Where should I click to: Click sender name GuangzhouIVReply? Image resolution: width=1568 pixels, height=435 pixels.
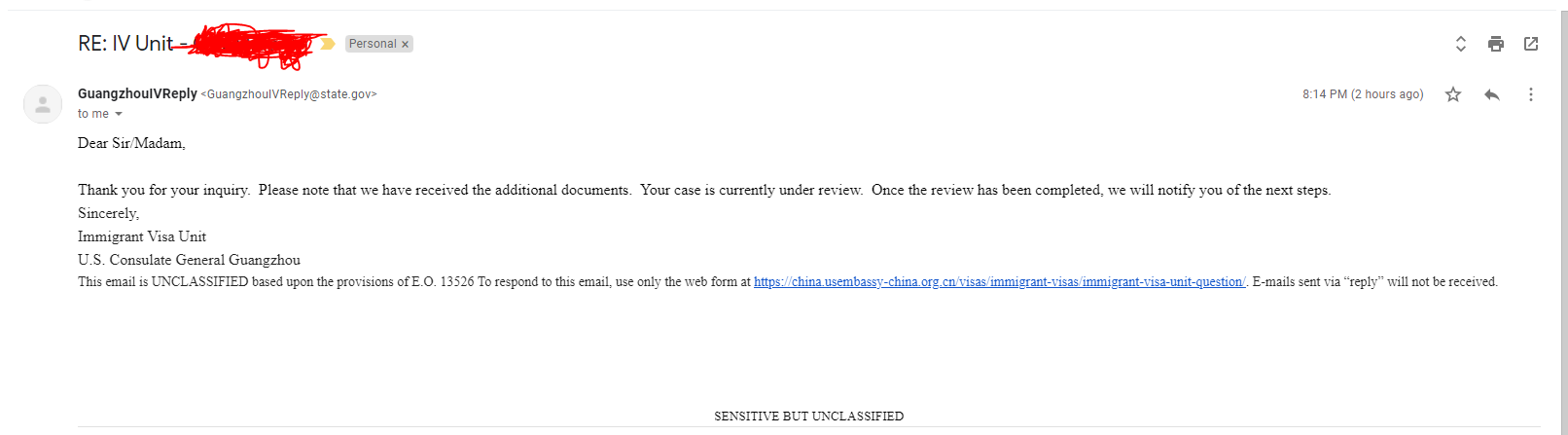137,93
